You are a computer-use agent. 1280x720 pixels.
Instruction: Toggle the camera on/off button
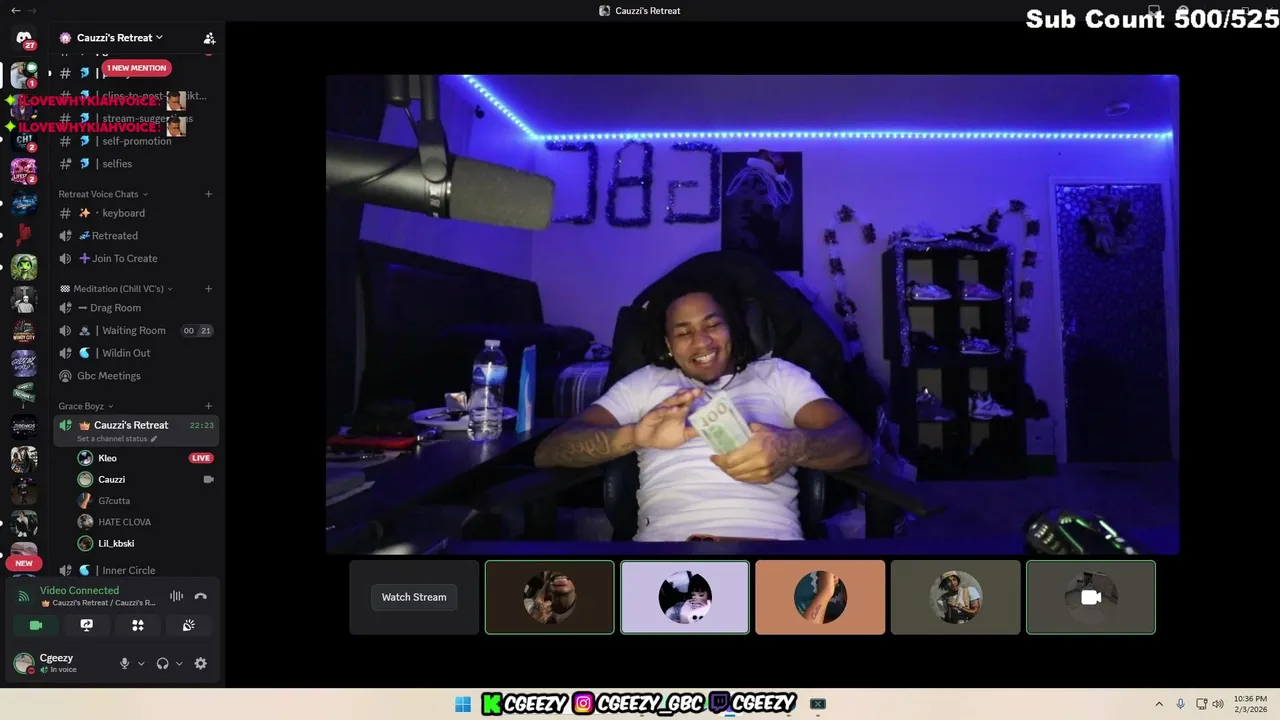(x=36, y=625)
